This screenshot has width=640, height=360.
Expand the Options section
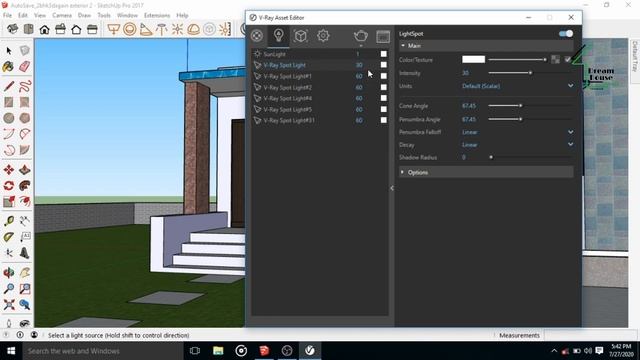(486, 172)
